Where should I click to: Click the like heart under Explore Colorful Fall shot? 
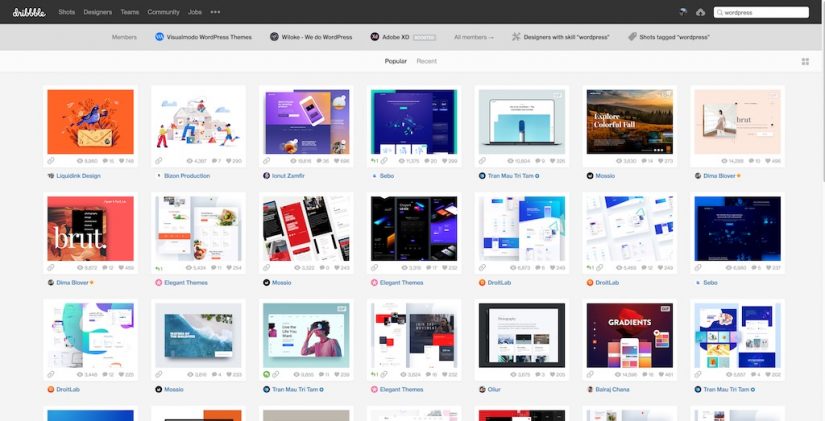pos(659,161)
